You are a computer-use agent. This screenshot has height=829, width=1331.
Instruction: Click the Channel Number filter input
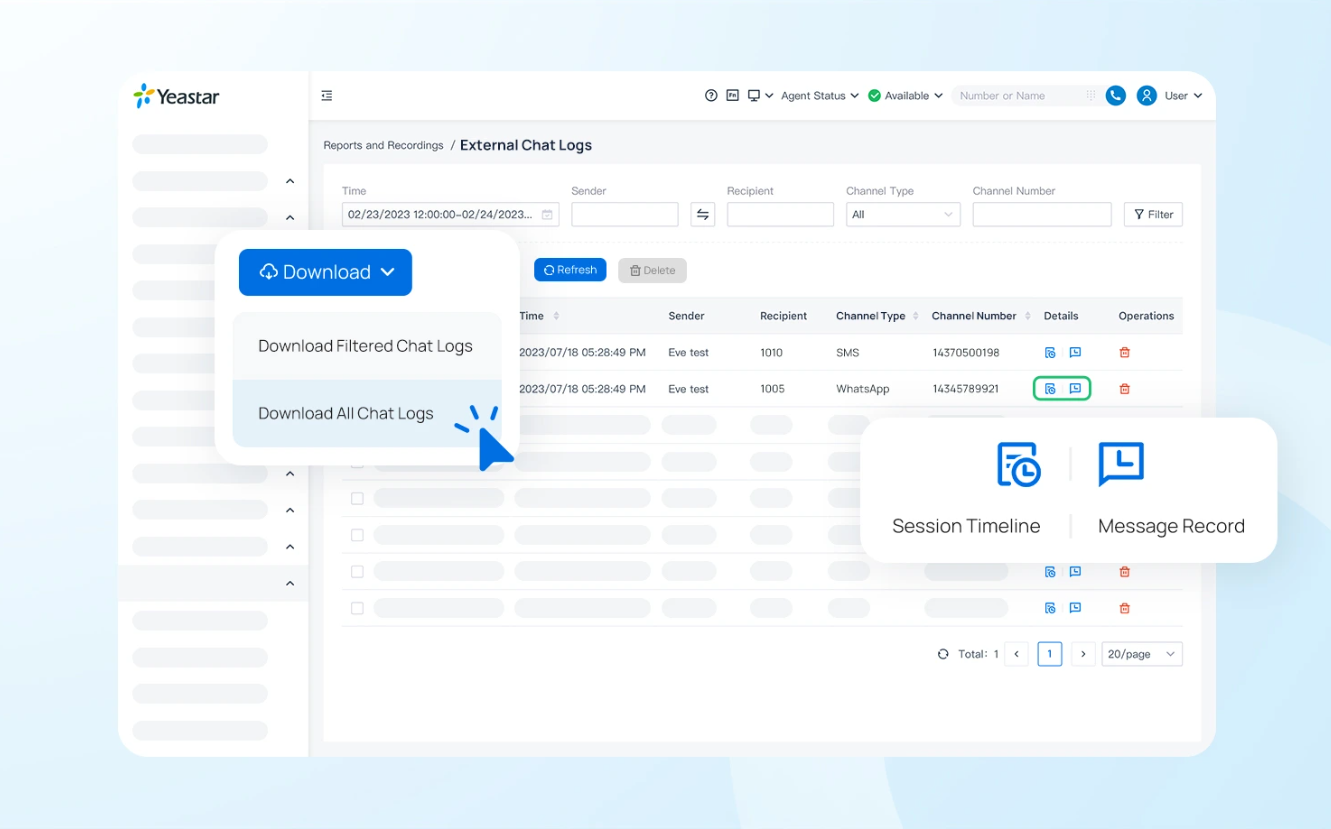click(1042, 214)
